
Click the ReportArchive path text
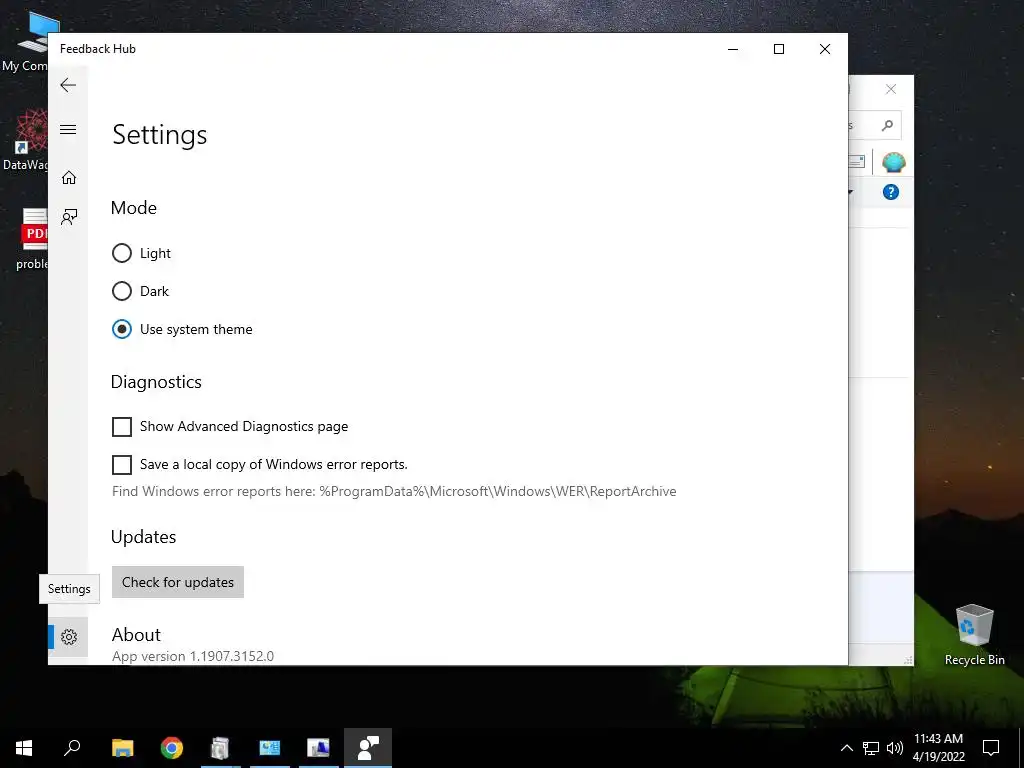click(498, 491)
